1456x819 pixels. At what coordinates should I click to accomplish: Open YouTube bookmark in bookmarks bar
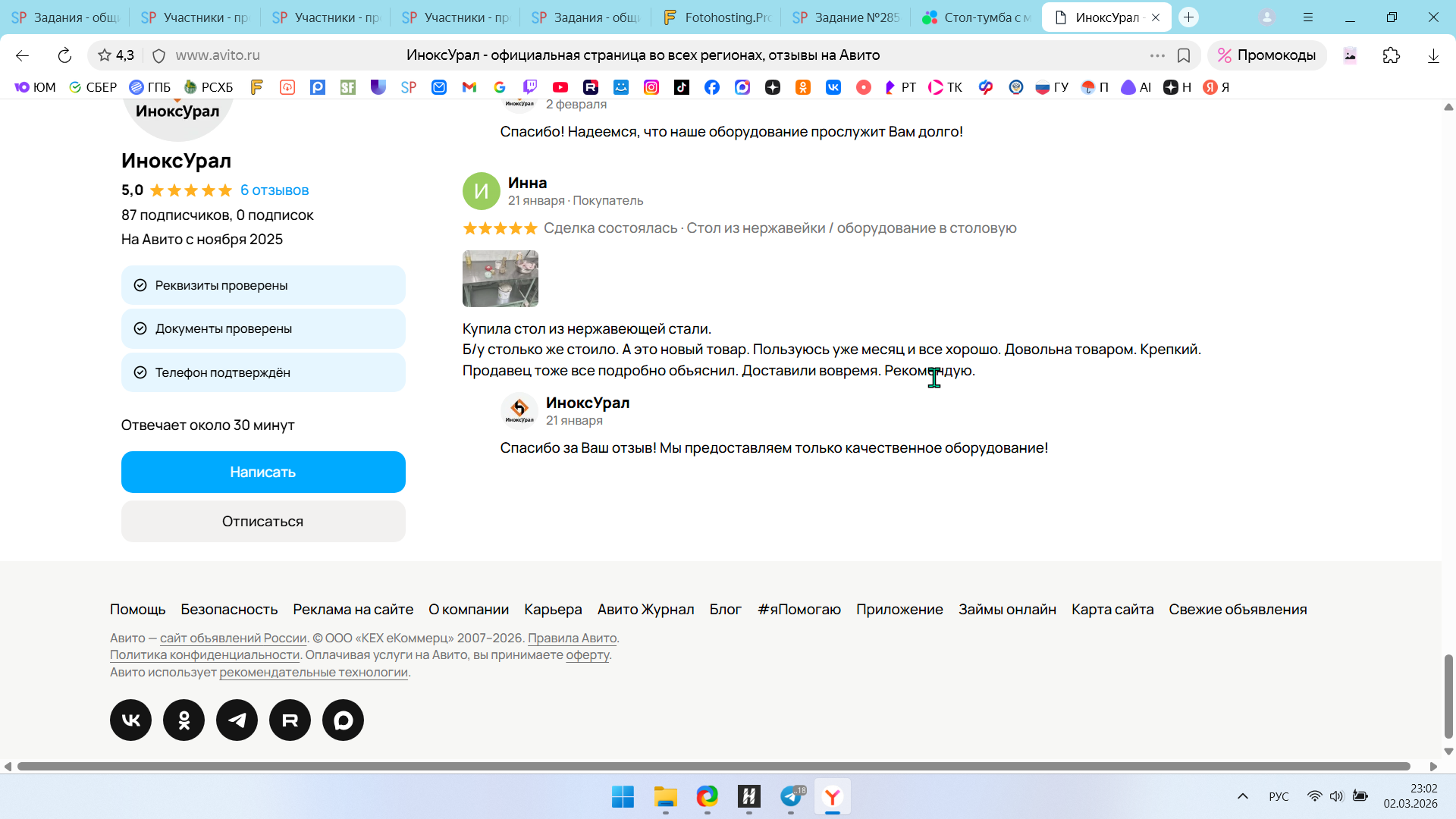click(x=560, y=87)
